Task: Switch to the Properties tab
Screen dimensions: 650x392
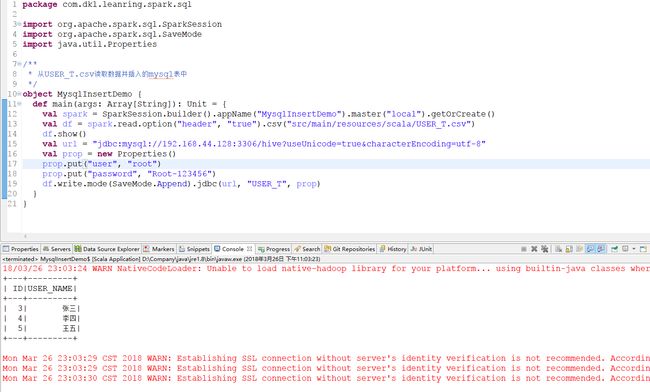Action: point(20,249)
